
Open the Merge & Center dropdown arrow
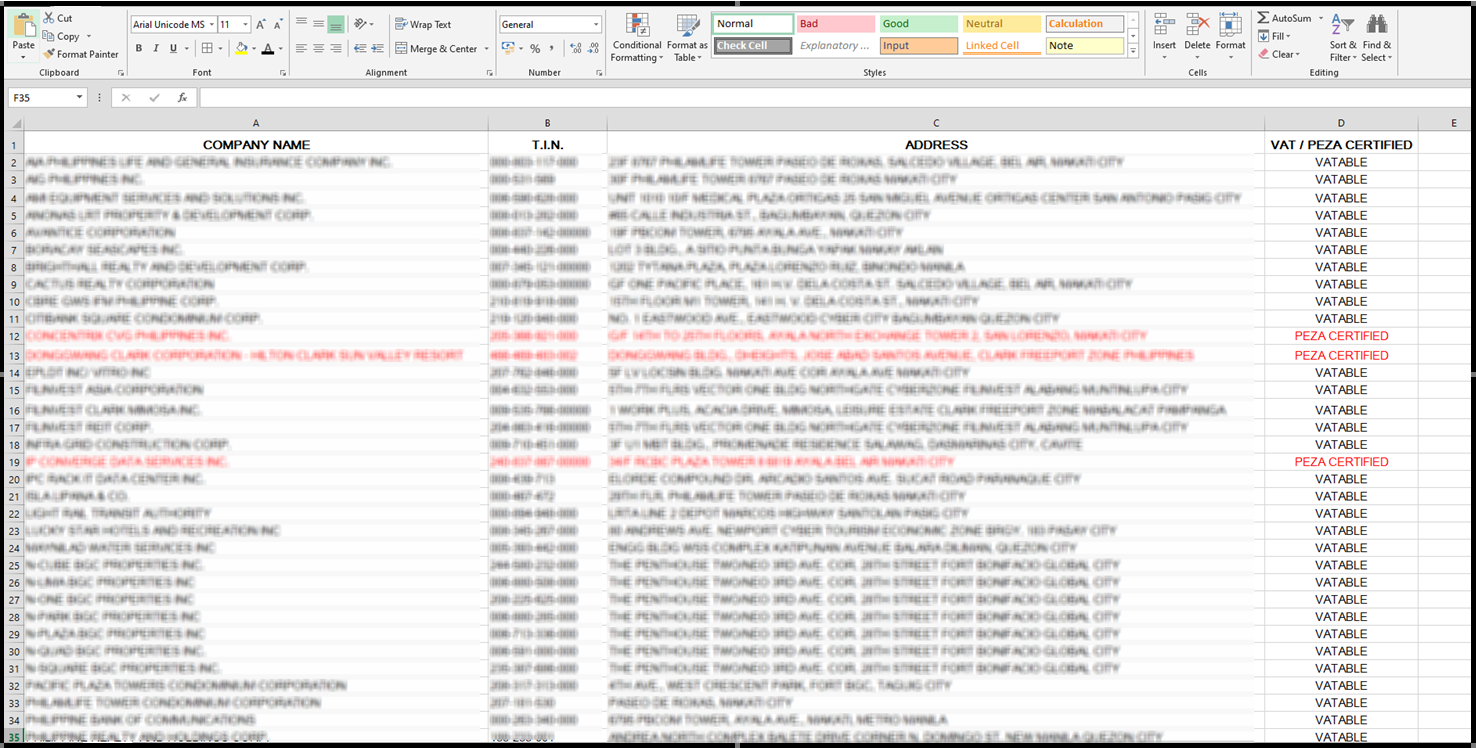[486, 48]
